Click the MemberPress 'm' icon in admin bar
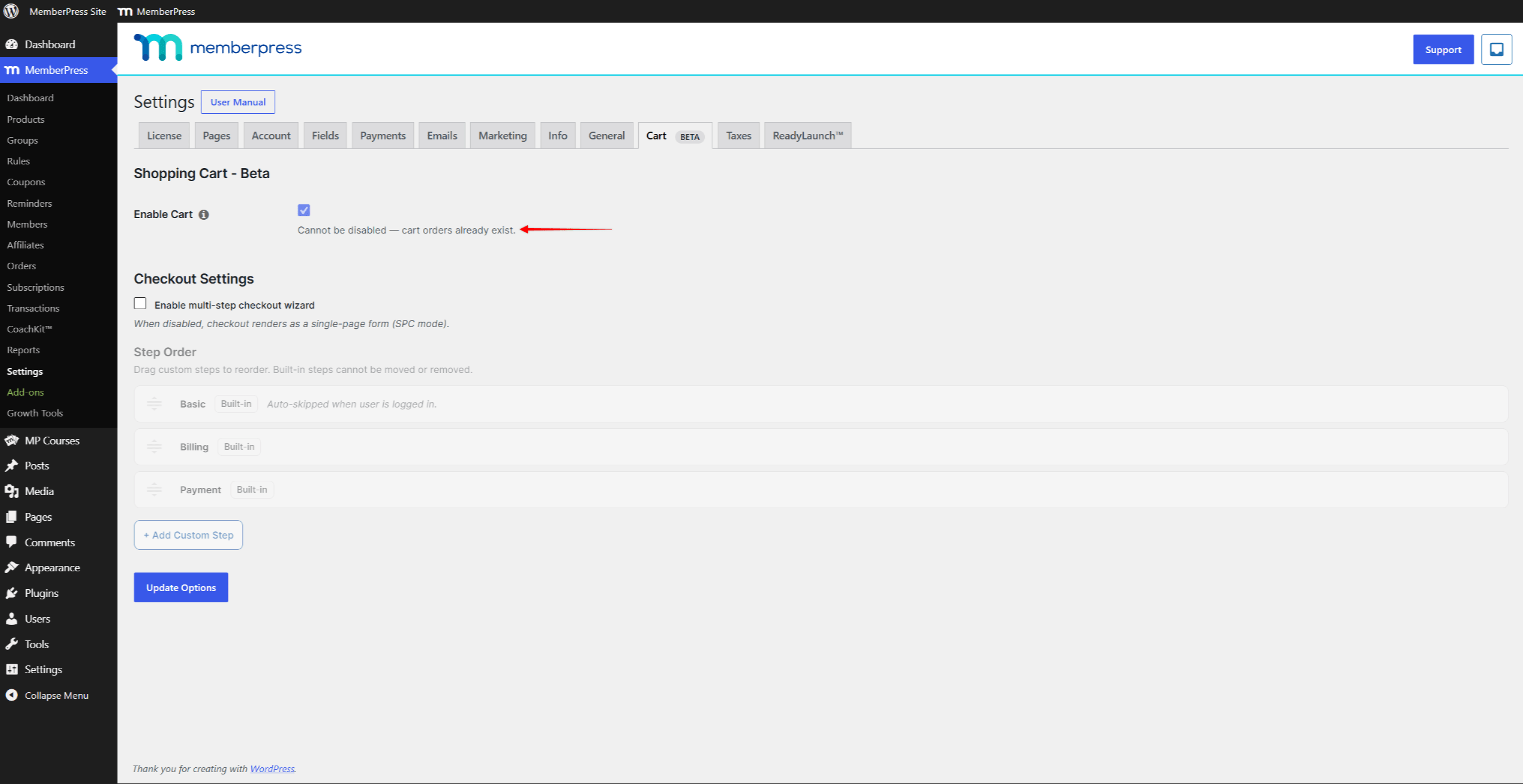Screen dimensions: 1523x784 125,11
